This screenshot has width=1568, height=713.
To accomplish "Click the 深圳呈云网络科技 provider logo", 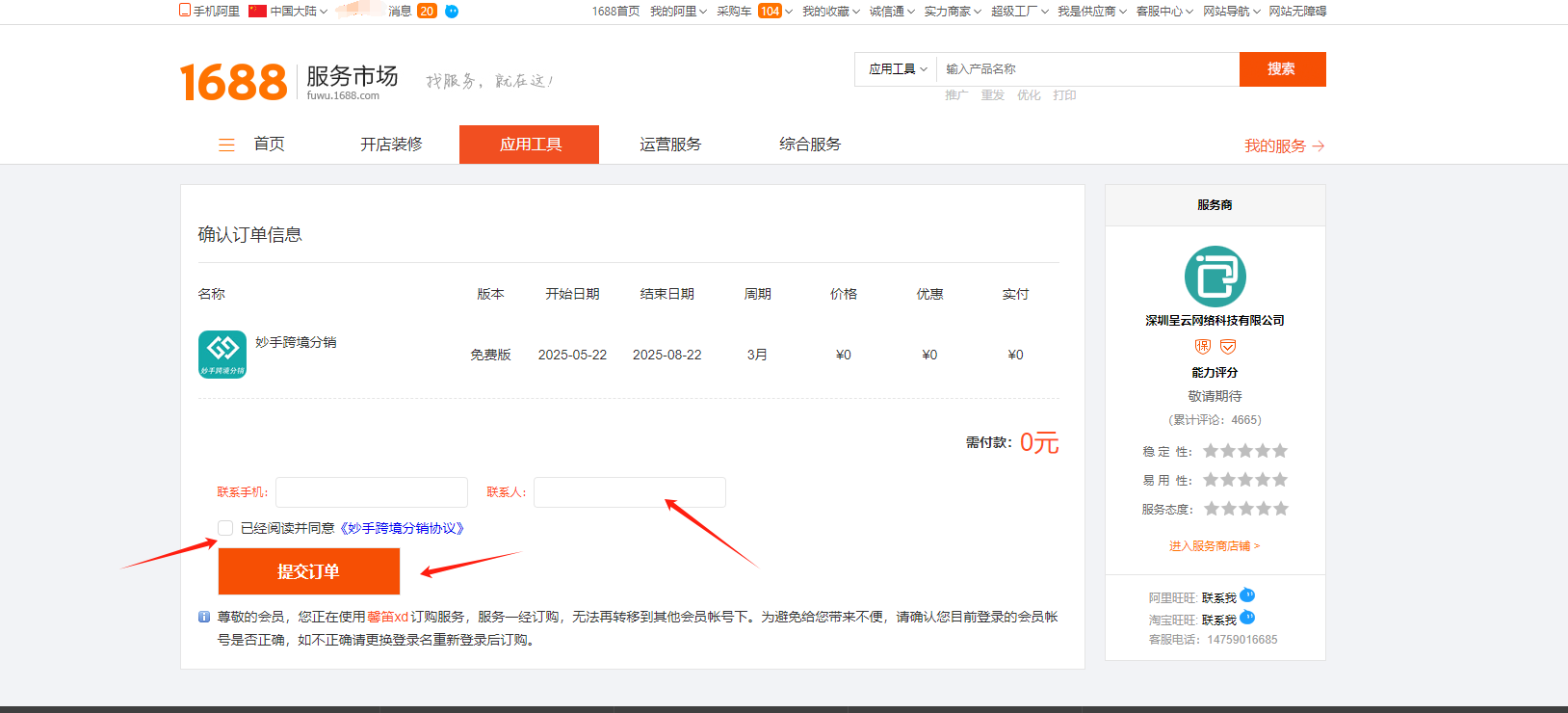I will click(x=1215, y=277).
